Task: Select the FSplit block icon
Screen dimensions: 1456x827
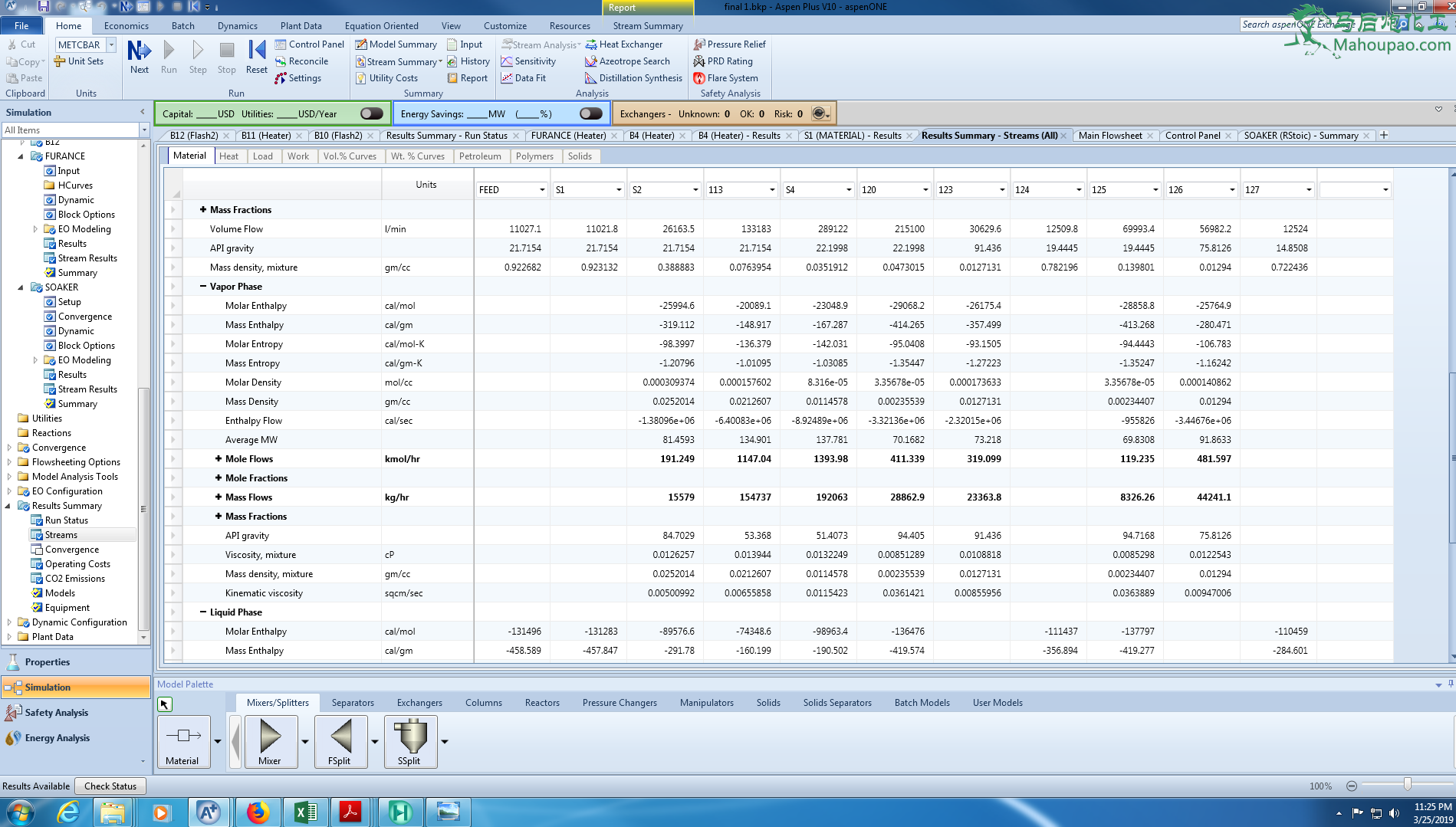Action: 340,741
